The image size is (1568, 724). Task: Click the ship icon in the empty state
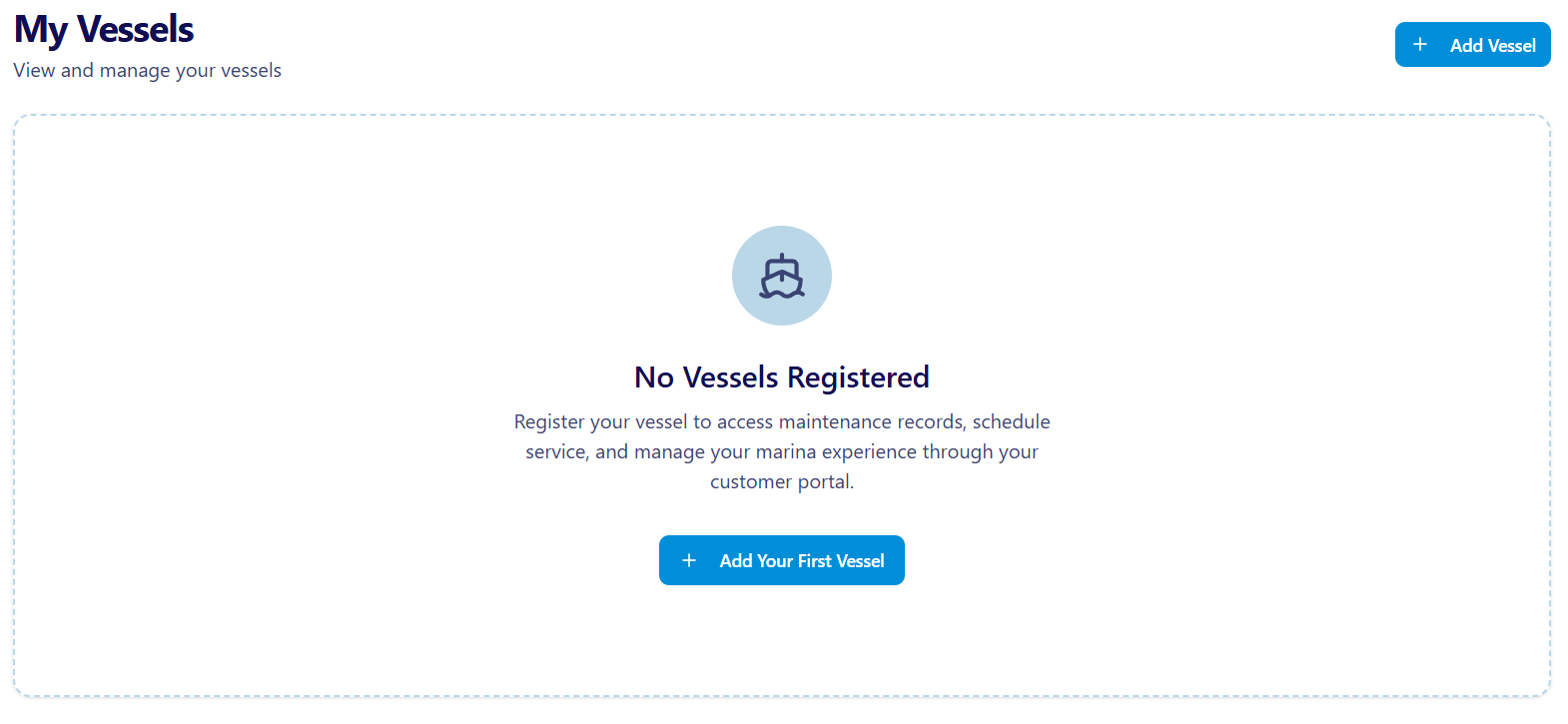tap(782, 277)
